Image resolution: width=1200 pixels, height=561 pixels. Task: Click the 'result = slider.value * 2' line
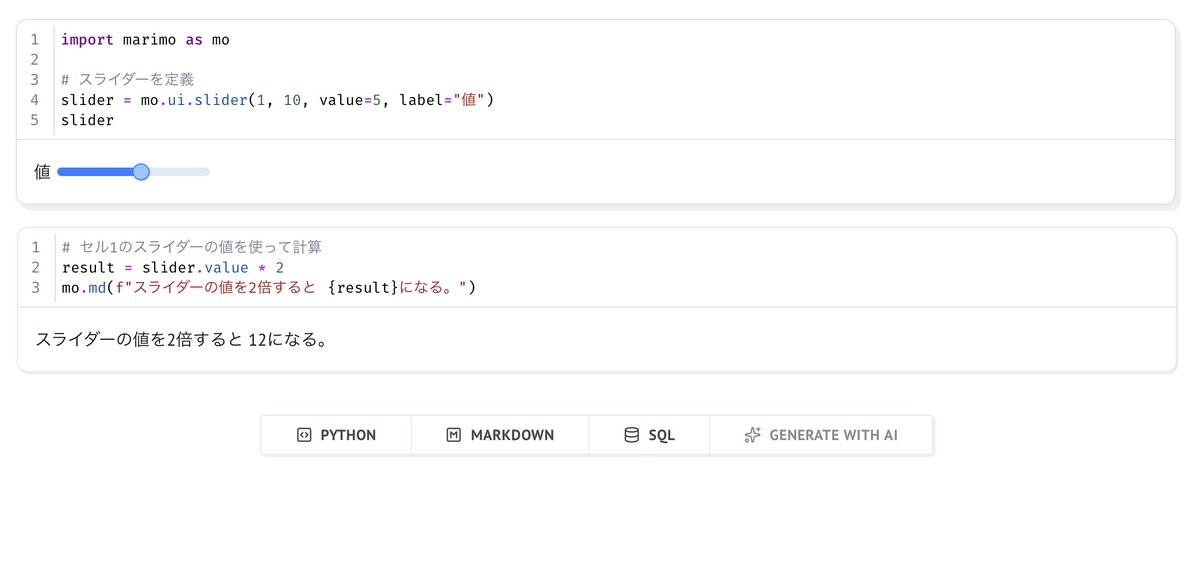tap(173, 268)
